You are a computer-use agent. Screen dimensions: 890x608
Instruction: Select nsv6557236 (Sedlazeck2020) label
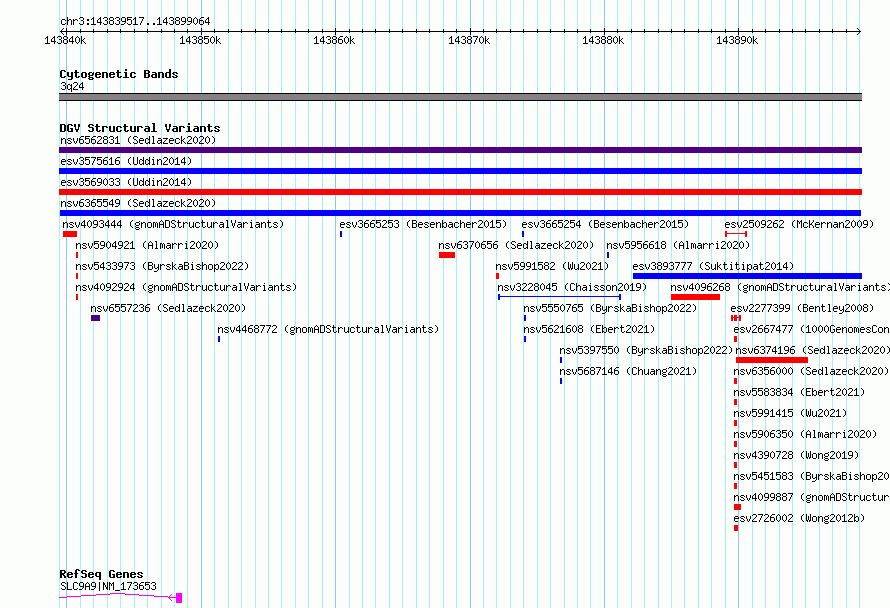coord(168,308)
